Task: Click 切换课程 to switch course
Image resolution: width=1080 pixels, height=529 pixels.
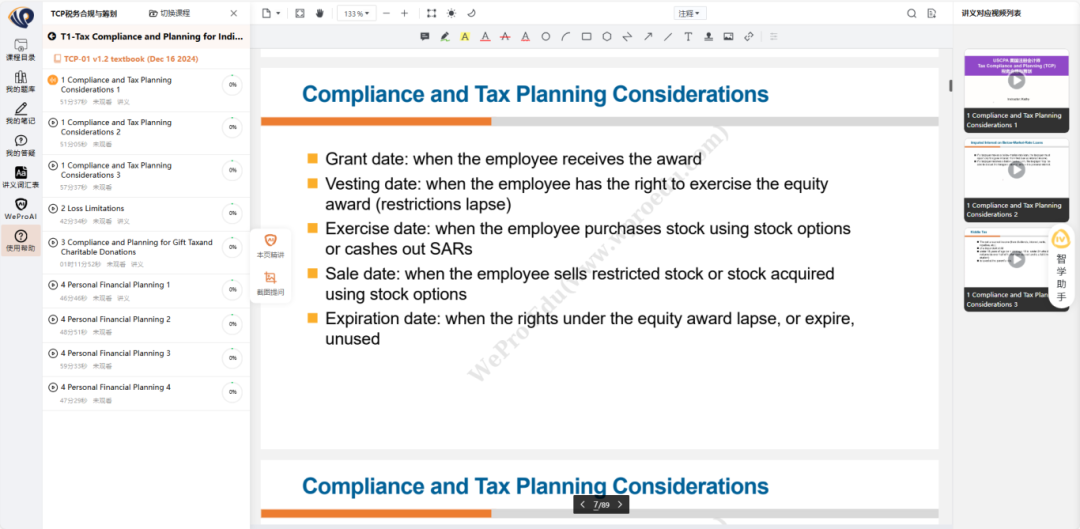Action: point(168,13)
